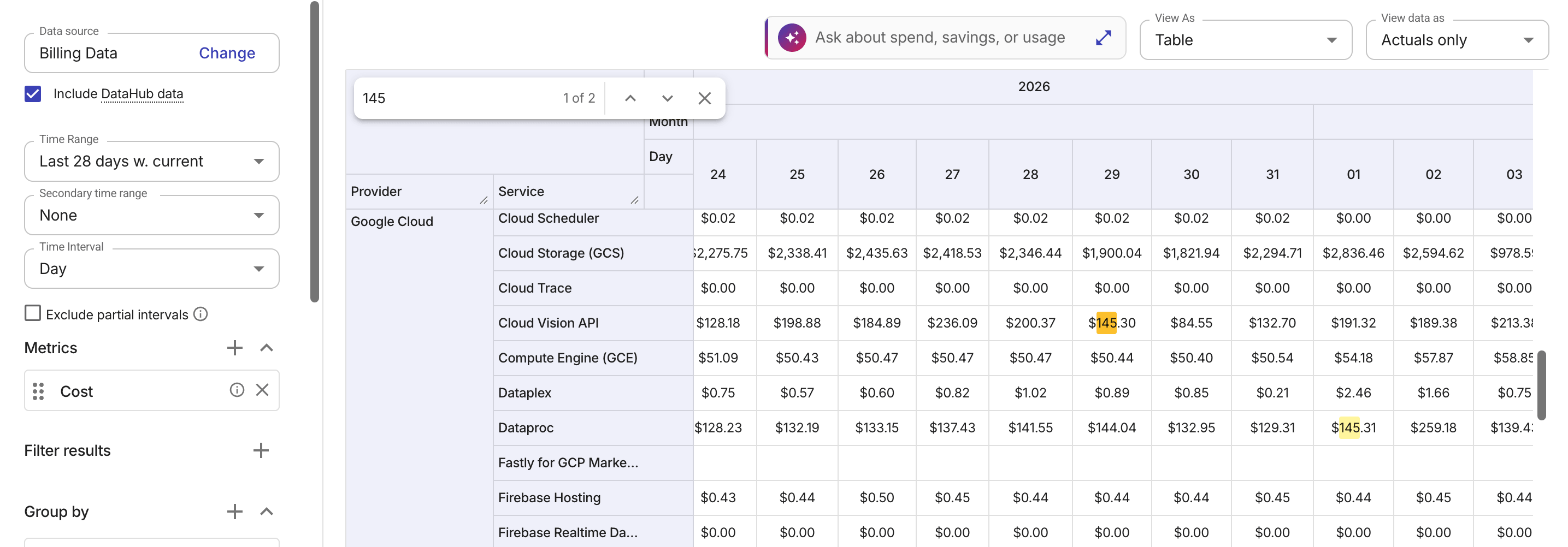Click the day 01 column header
Screen dimensions: 1568x547
[x=1353, y=175]
